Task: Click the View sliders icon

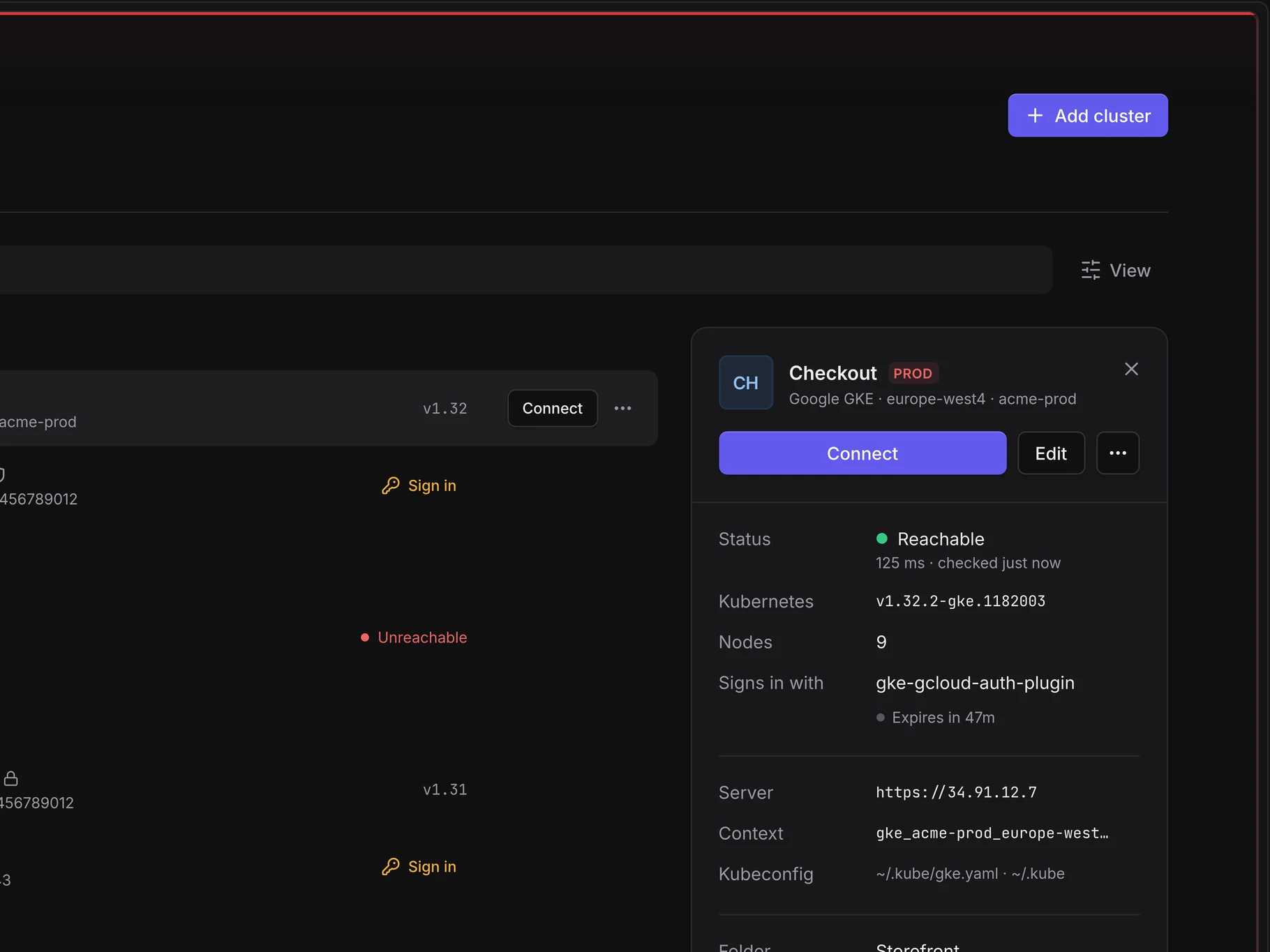Action: [x=1091, y=270]
